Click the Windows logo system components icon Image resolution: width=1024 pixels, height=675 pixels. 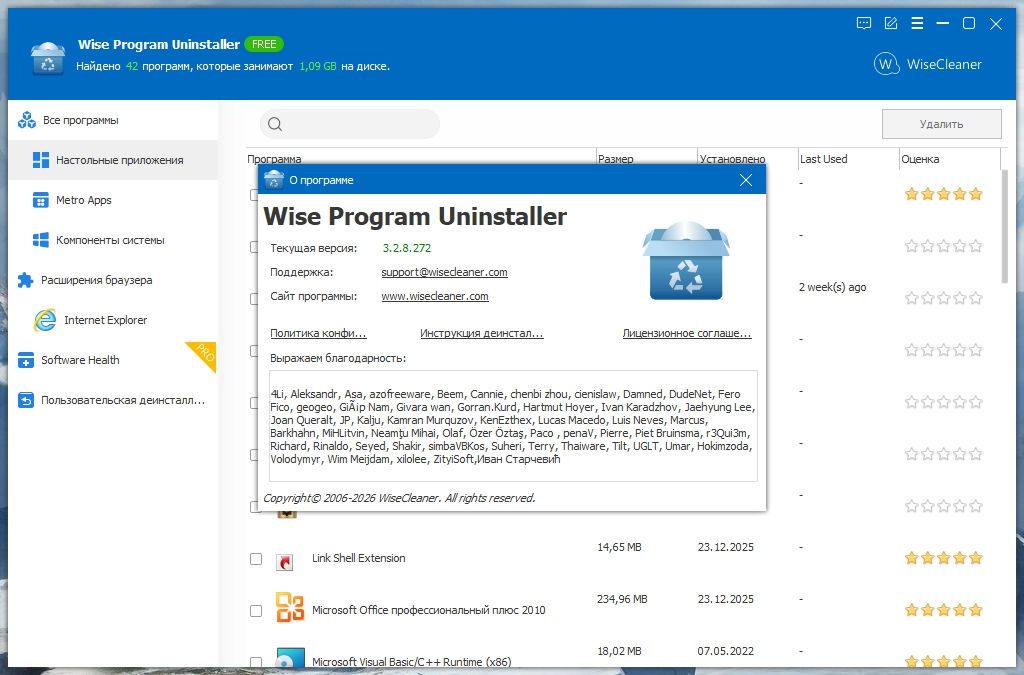pyautogui.click(x=40, y=240)
